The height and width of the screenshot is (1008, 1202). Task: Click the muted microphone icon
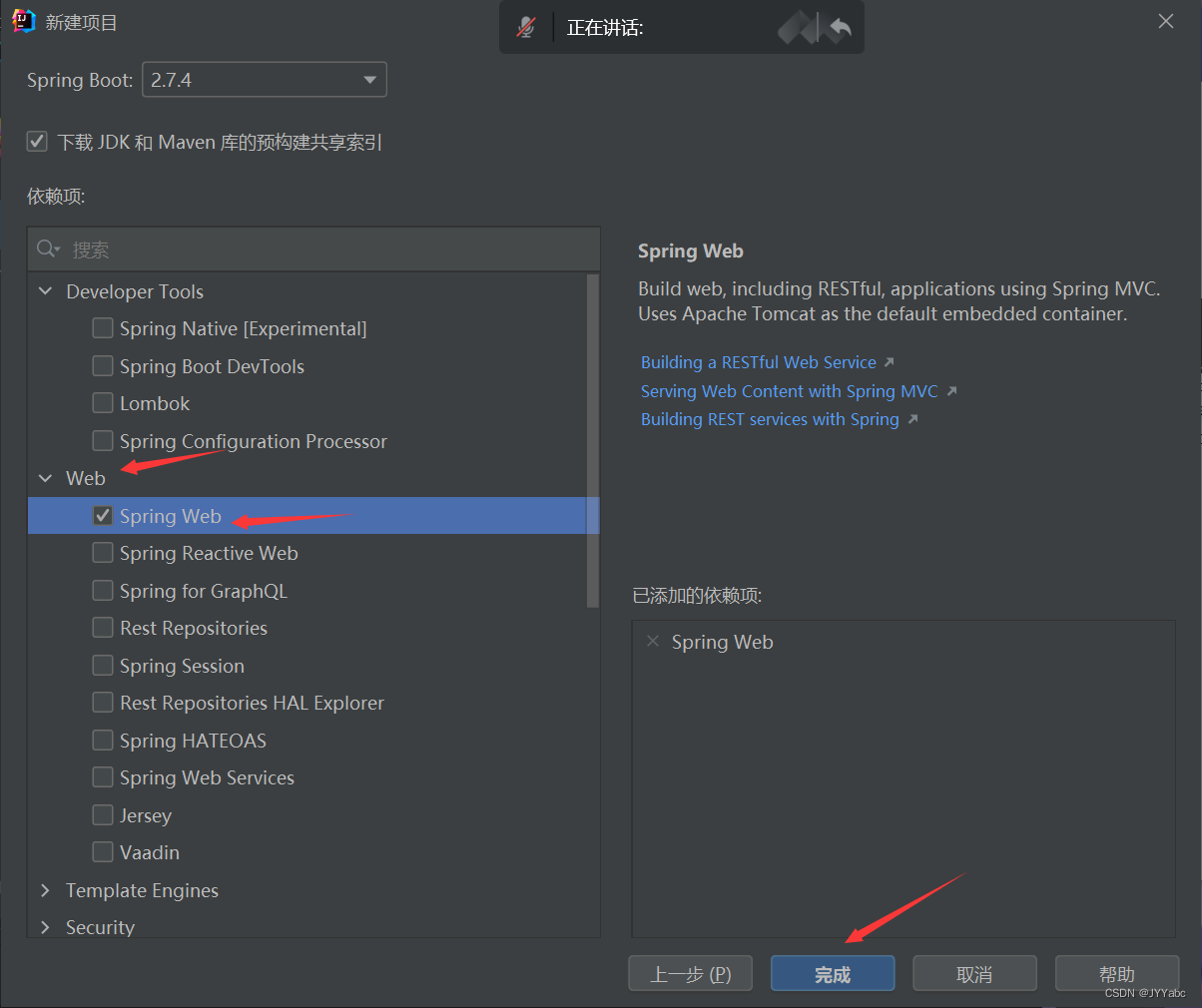pyautogui.click(x=526, y=28)
